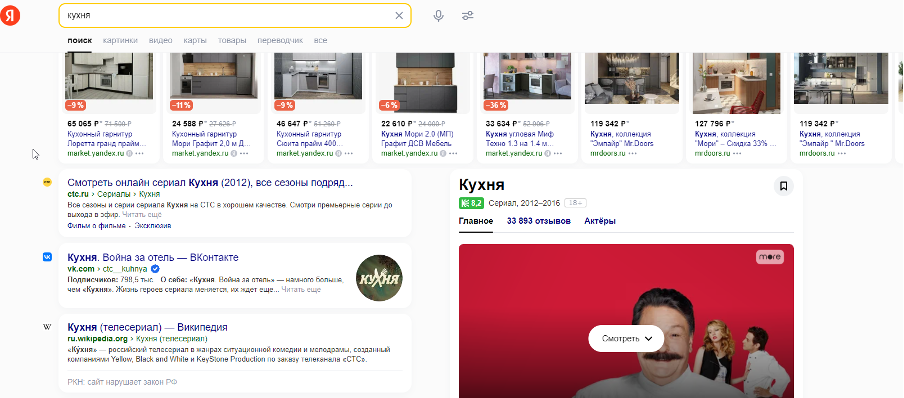Select the поиск tab

tap(80, 40)
